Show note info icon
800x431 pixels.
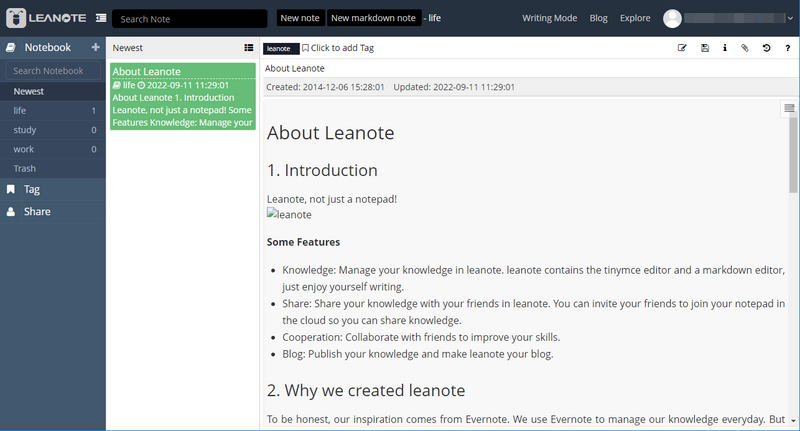tap(724, 48)
